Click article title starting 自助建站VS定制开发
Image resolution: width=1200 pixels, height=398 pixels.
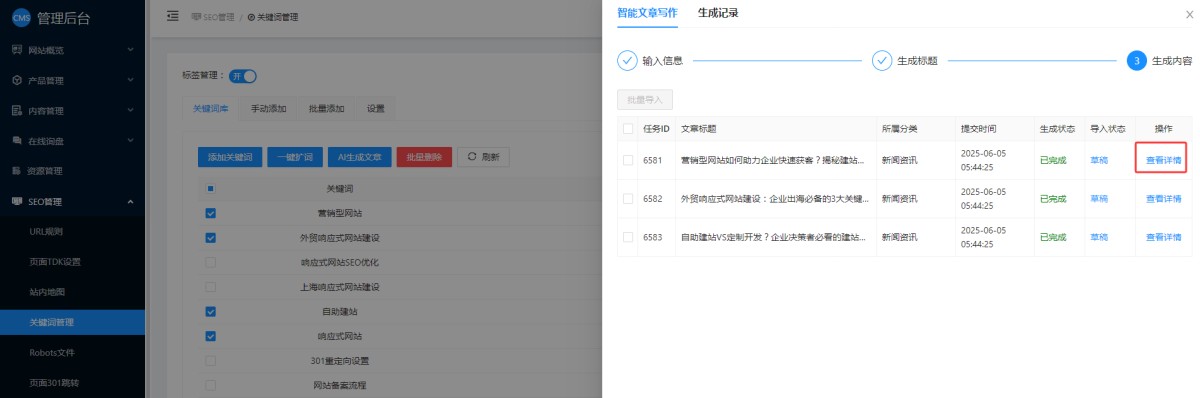pyautogui.click(x=773, y=237)
